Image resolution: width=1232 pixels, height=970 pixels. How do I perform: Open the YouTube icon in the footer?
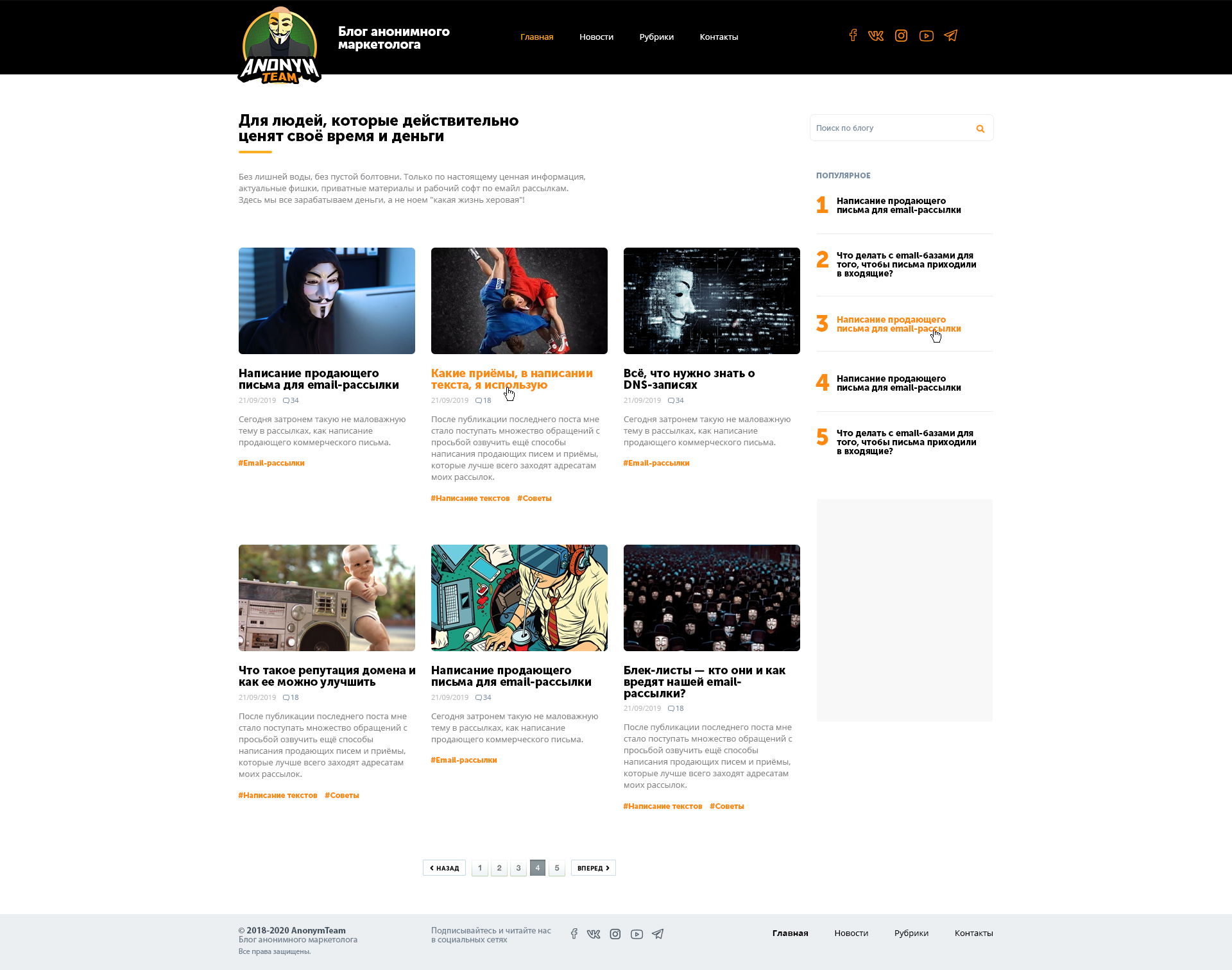[637, 934]
